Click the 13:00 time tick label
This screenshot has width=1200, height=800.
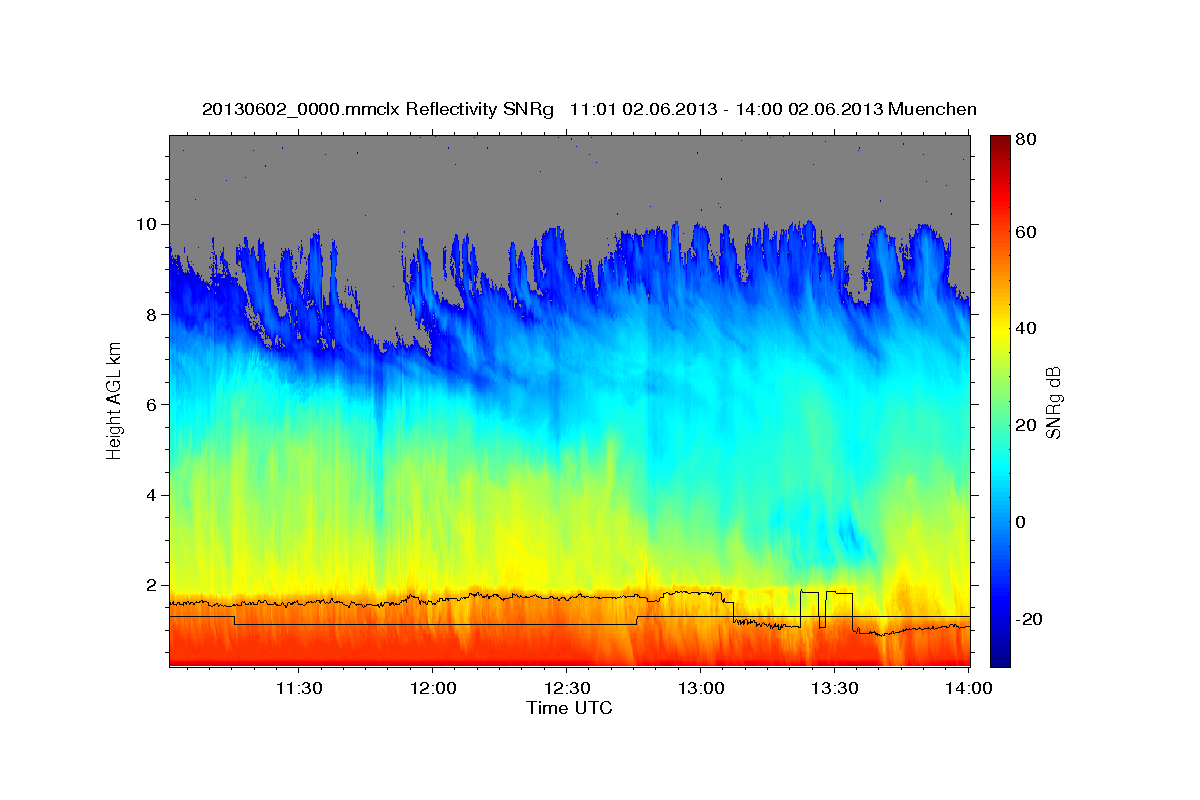700,689
